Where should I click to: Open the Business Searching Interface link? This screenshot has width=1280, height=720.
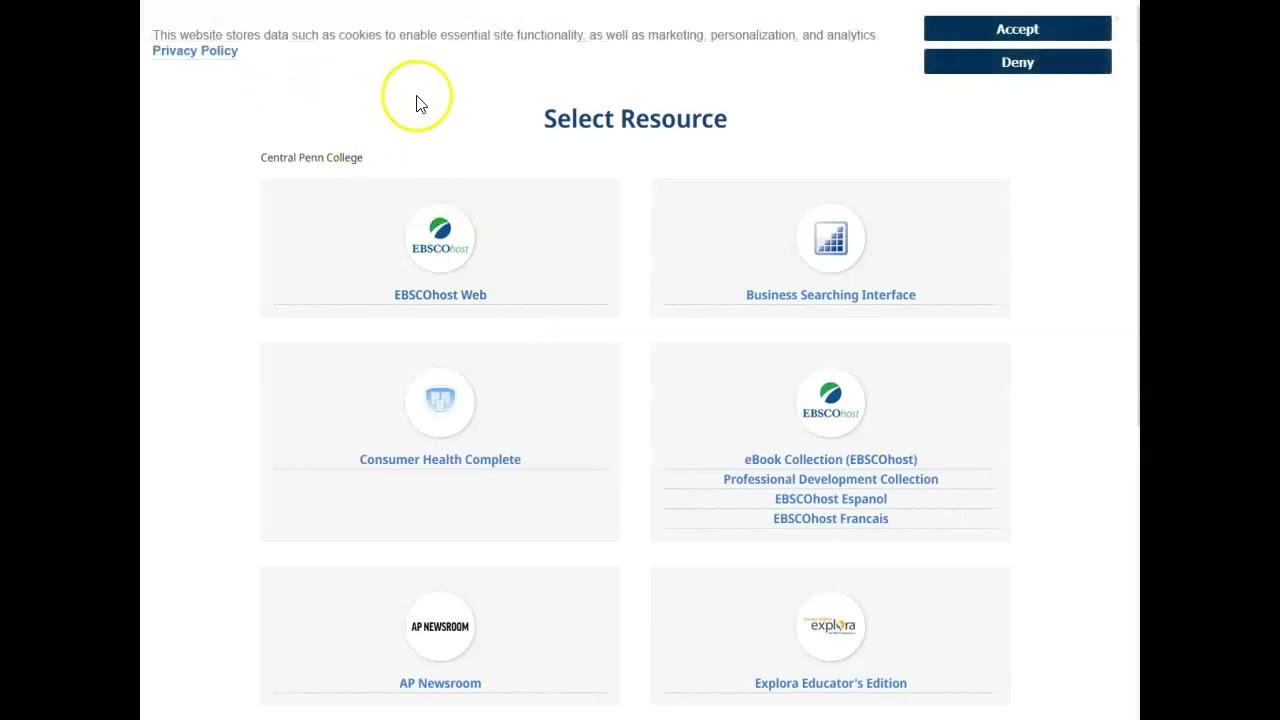click(x=830, y=295)
